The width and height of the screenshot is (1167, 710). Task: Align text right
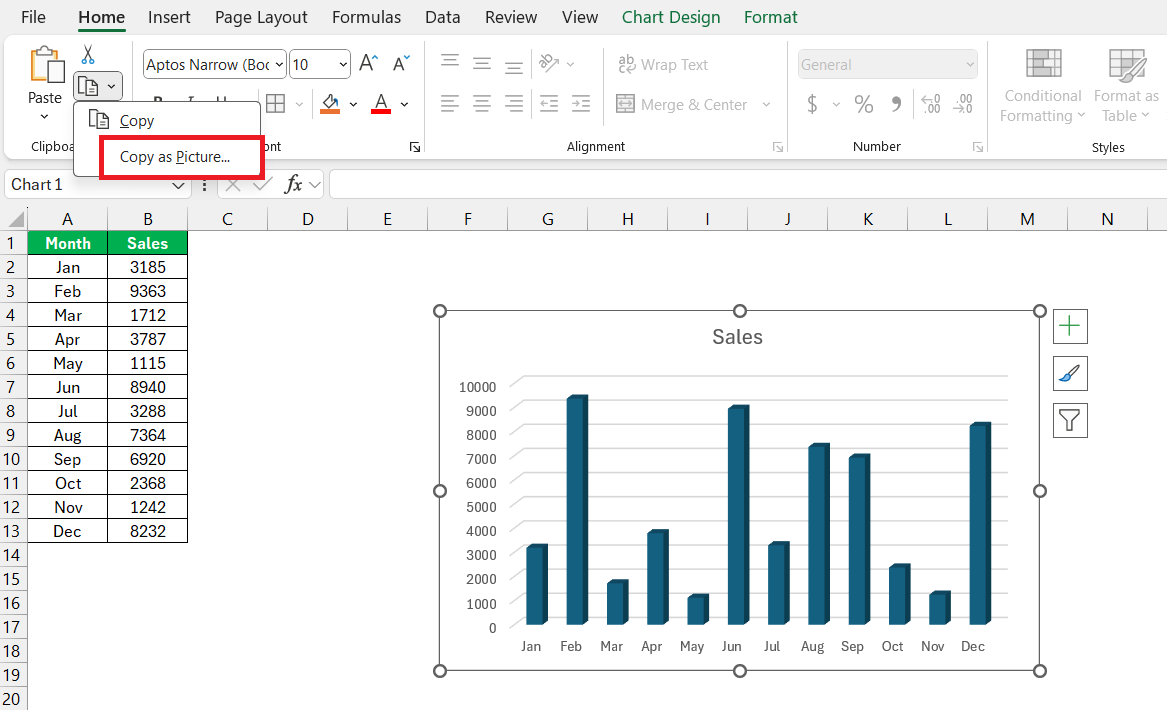(x=514, y=103)
